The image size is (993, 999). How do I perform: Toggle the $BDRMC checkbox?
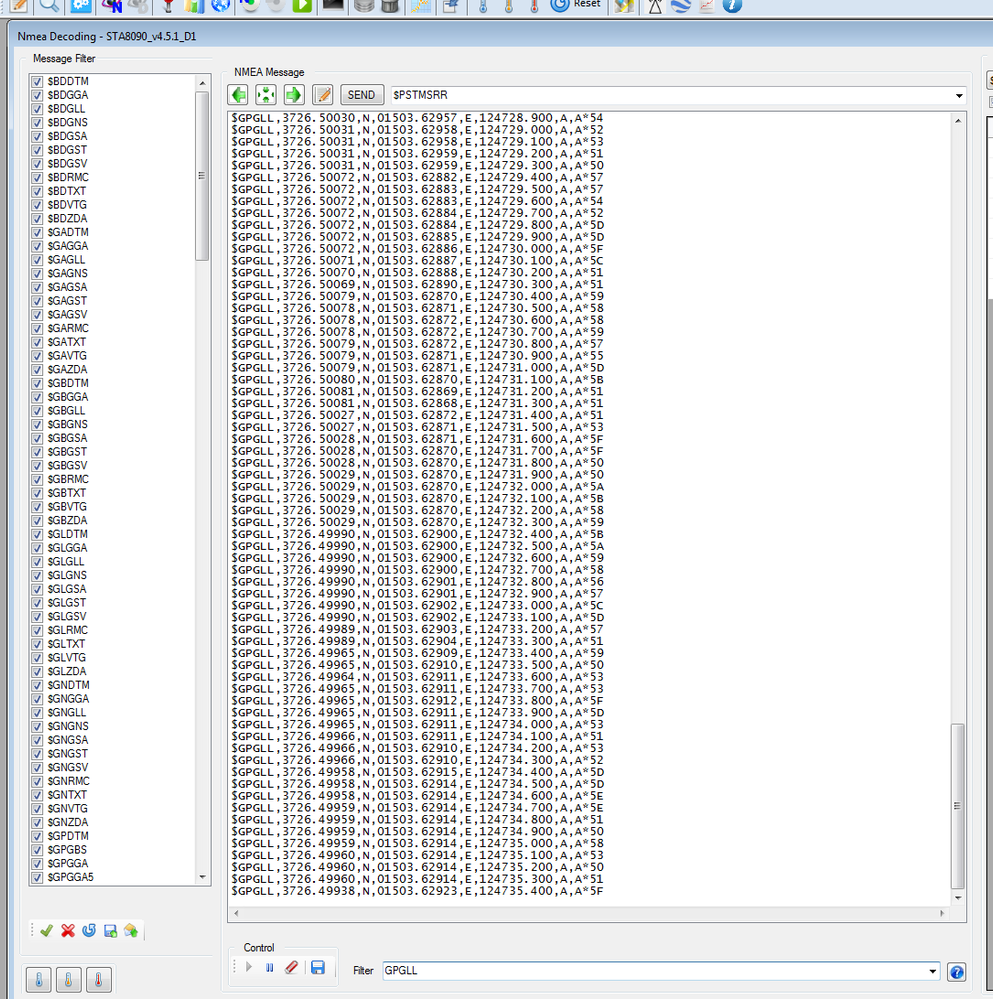click(x=37, y=178)
